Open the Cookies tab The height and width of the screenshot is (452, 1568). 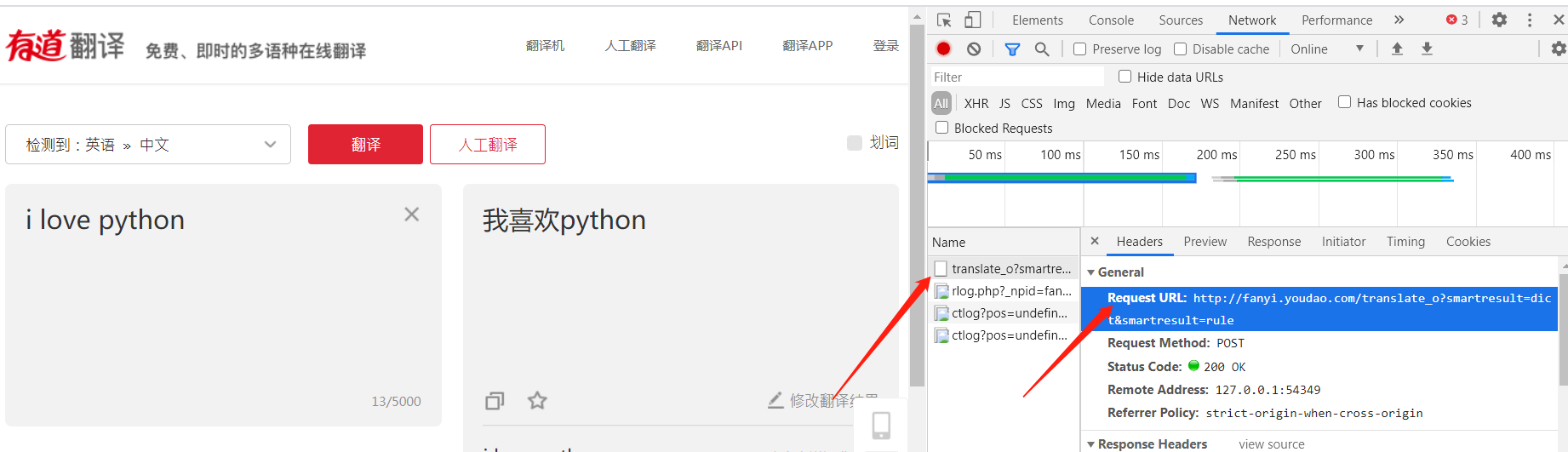tap(1468, 242)
